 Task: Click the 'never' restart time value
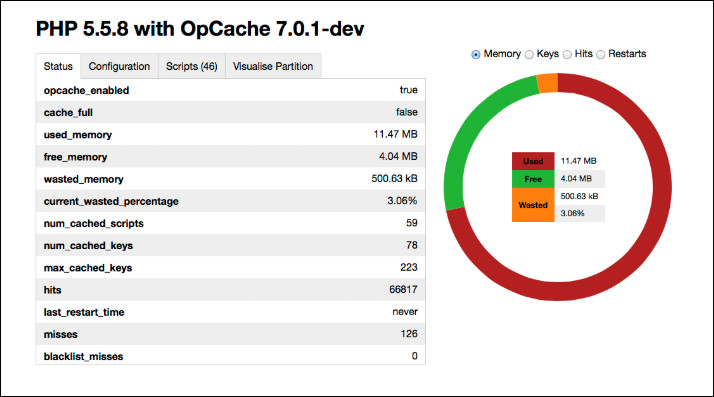(405, 312)
